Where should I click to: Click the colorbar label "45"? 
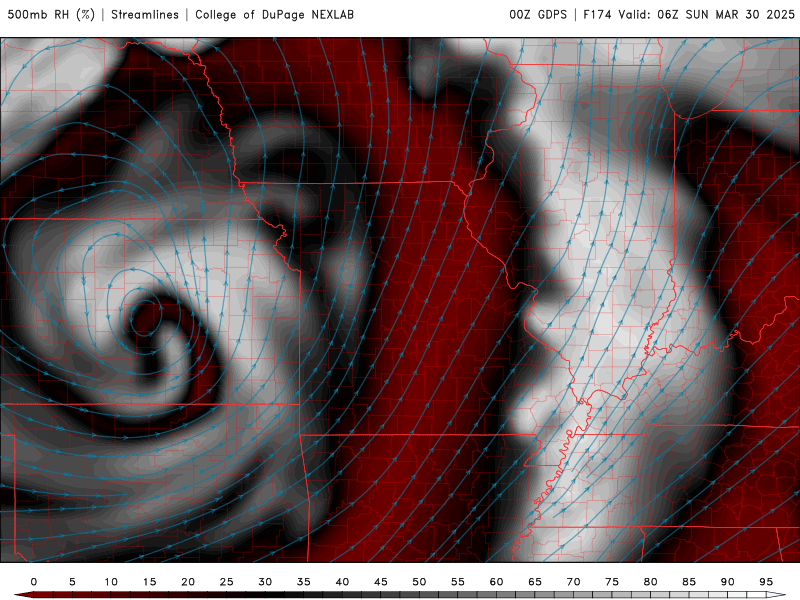381,582
